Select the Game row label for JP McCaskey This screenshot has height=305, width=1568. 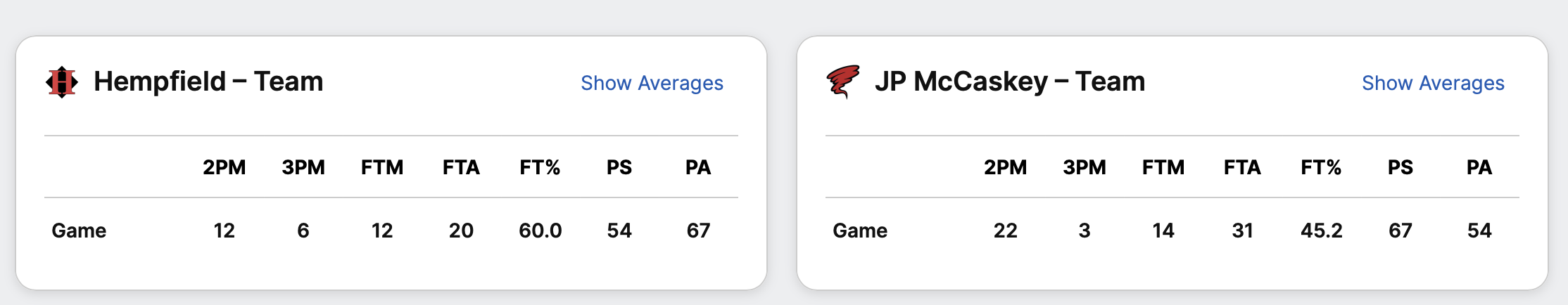(x=860, y=231)
